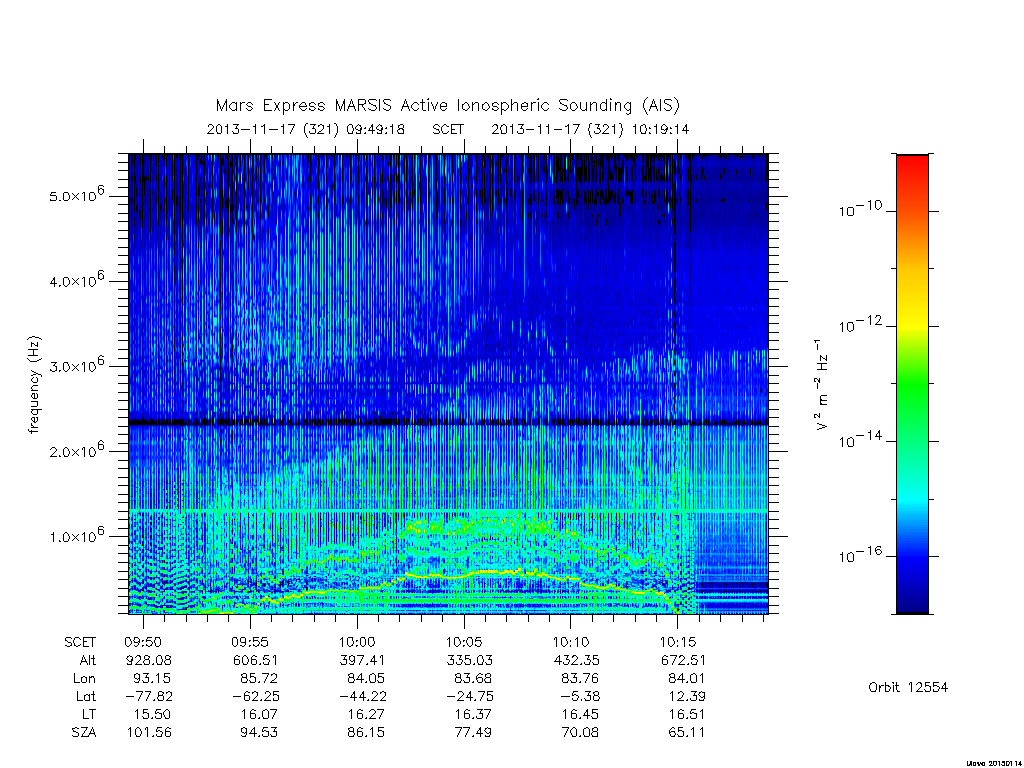1024x768 pixels.
Task: Click the 'frequency (Hz)' axis title
Action: pyautogui.click(x=35, y=384)
